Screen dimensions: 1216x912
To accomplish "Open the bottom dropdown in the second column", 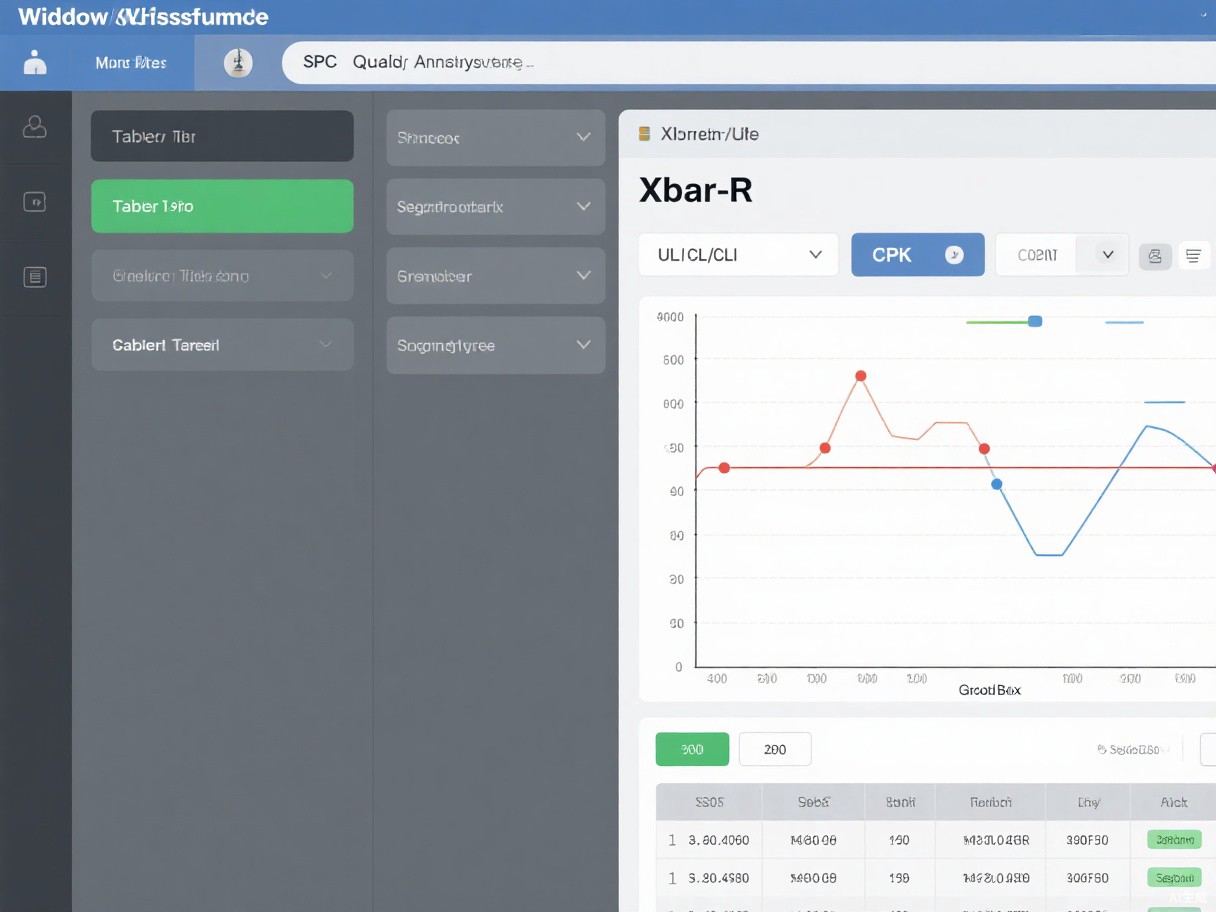I will (496, 345).
